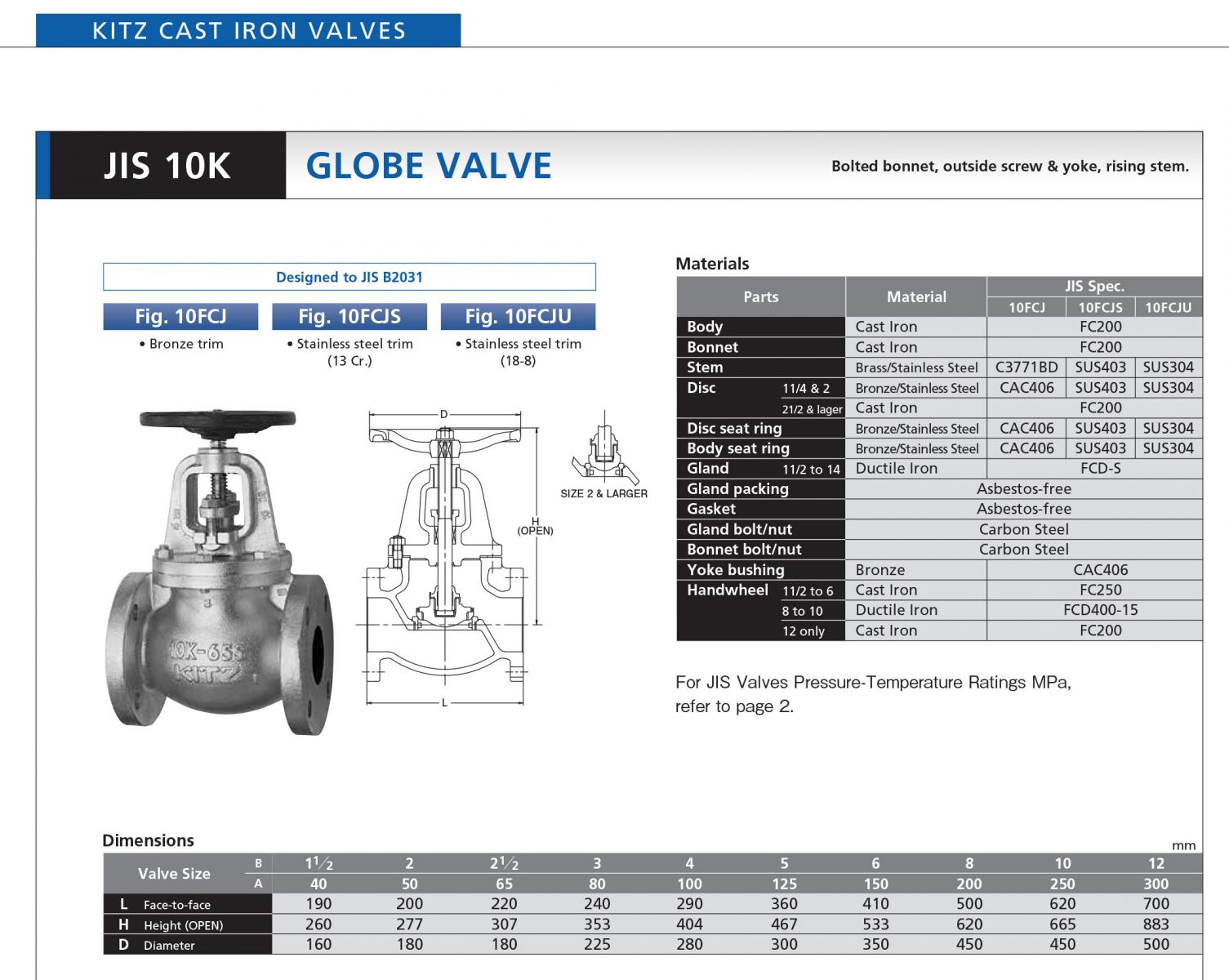The image size is (1229, 980).
Task: Click the 190 face-to-face value
Action: click(318, 904)
